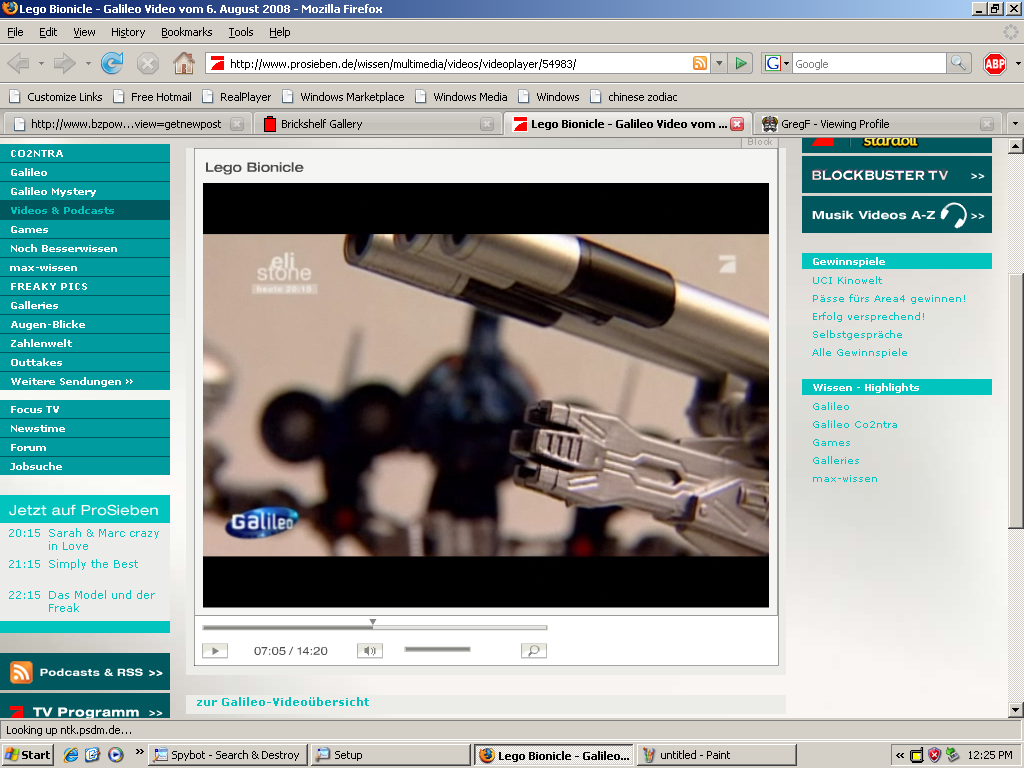Viewport: 1024px width, 768px height.
Task: Reload the page with the refresh icon
Action: click(x=112, y=63)
